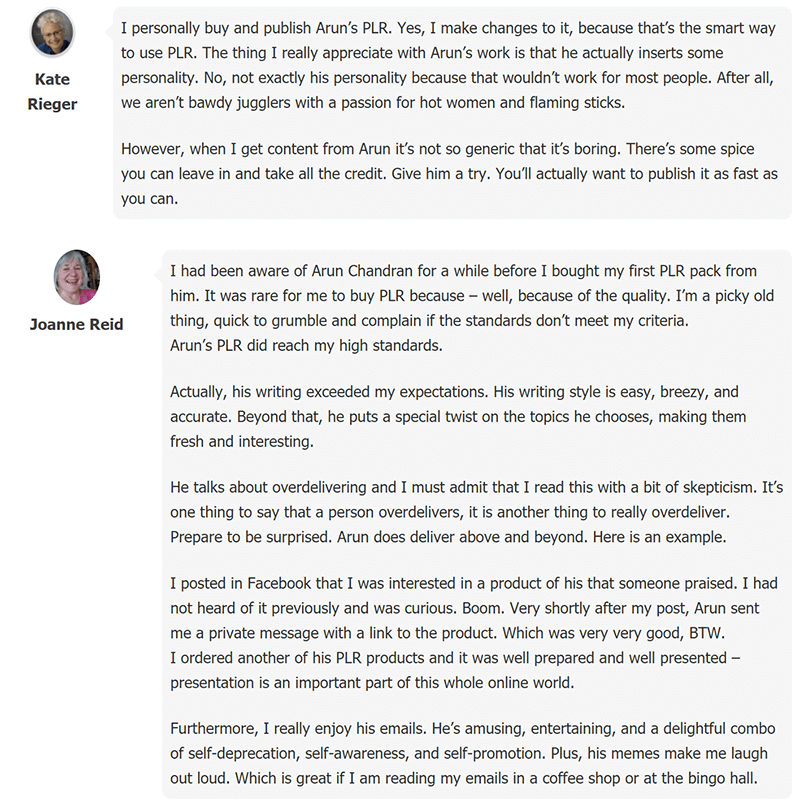Viewport: 800px width, 809px height.
Task: Click paragraph starting 'He talks about overdelivering'
Action: (477, 512)
